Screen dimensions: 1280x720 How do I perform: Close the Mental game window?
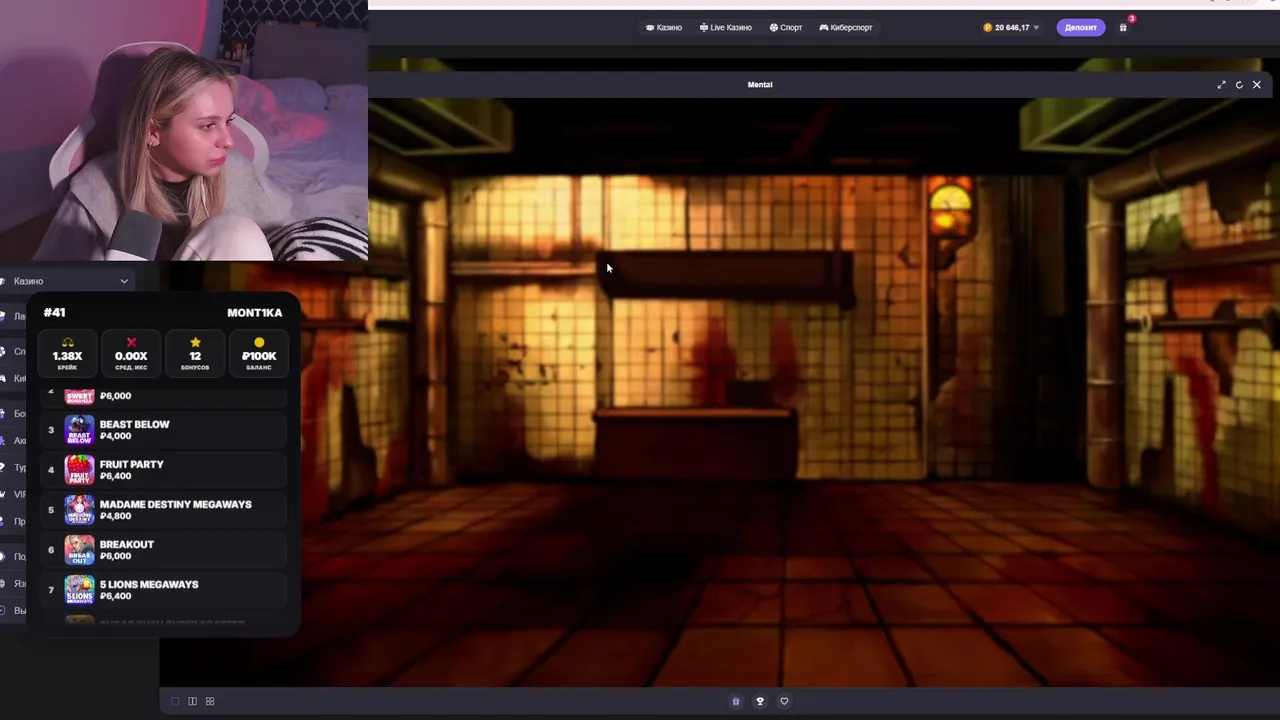[1257, 85]
